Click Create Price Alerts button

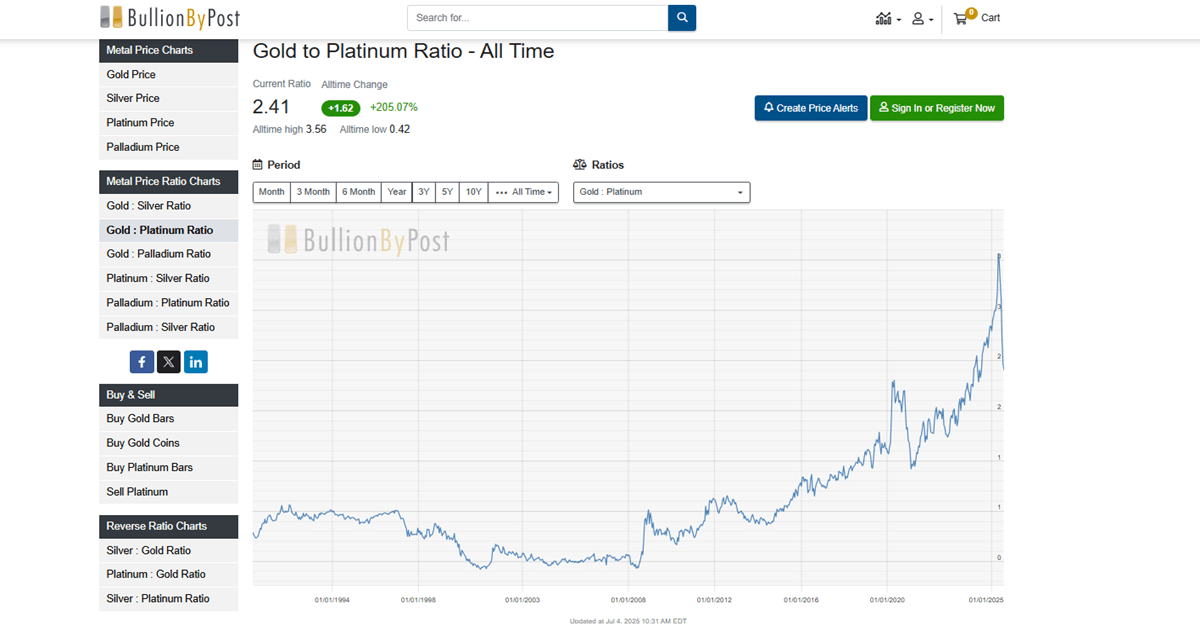click(x=810, y=108)
